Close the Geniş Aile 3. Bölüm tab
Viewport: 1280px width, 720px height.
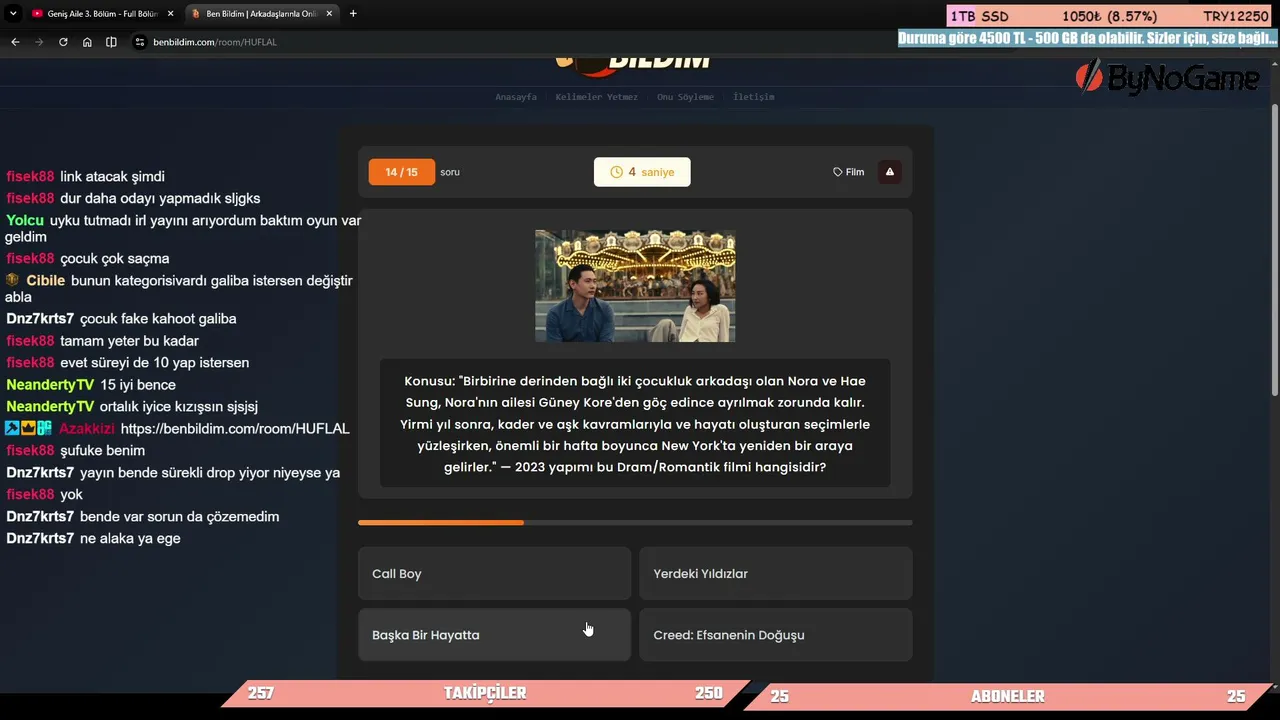170,14
